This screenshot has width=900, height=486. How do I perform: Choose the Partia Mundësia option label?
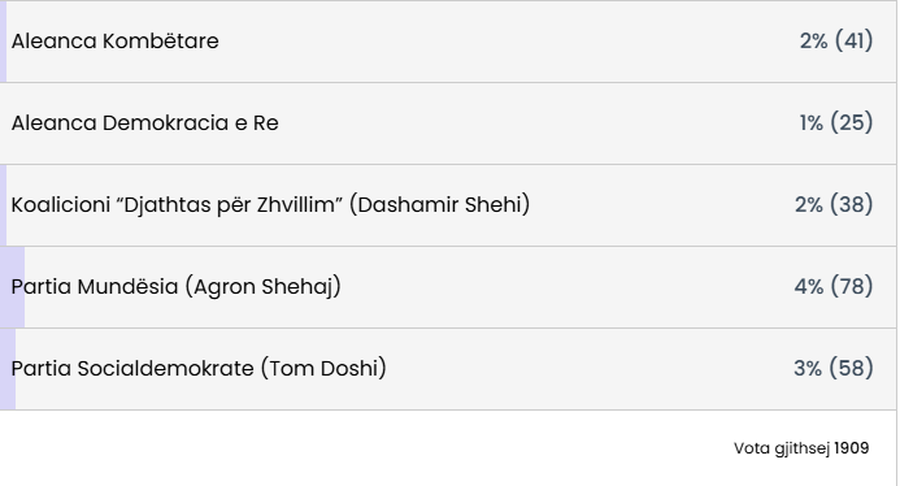coord(94,286)
